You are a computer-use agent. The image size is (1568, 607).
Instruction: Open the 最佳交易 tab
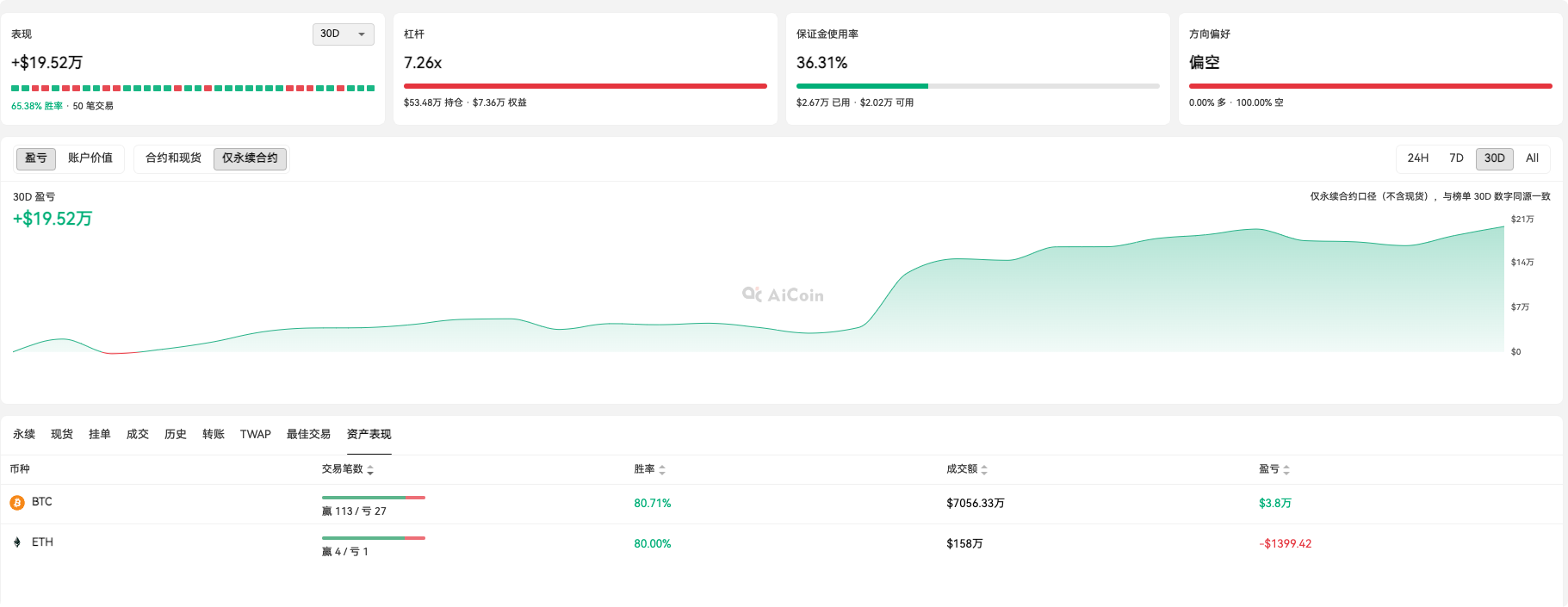pyautogui.click(x=308, y=434)
